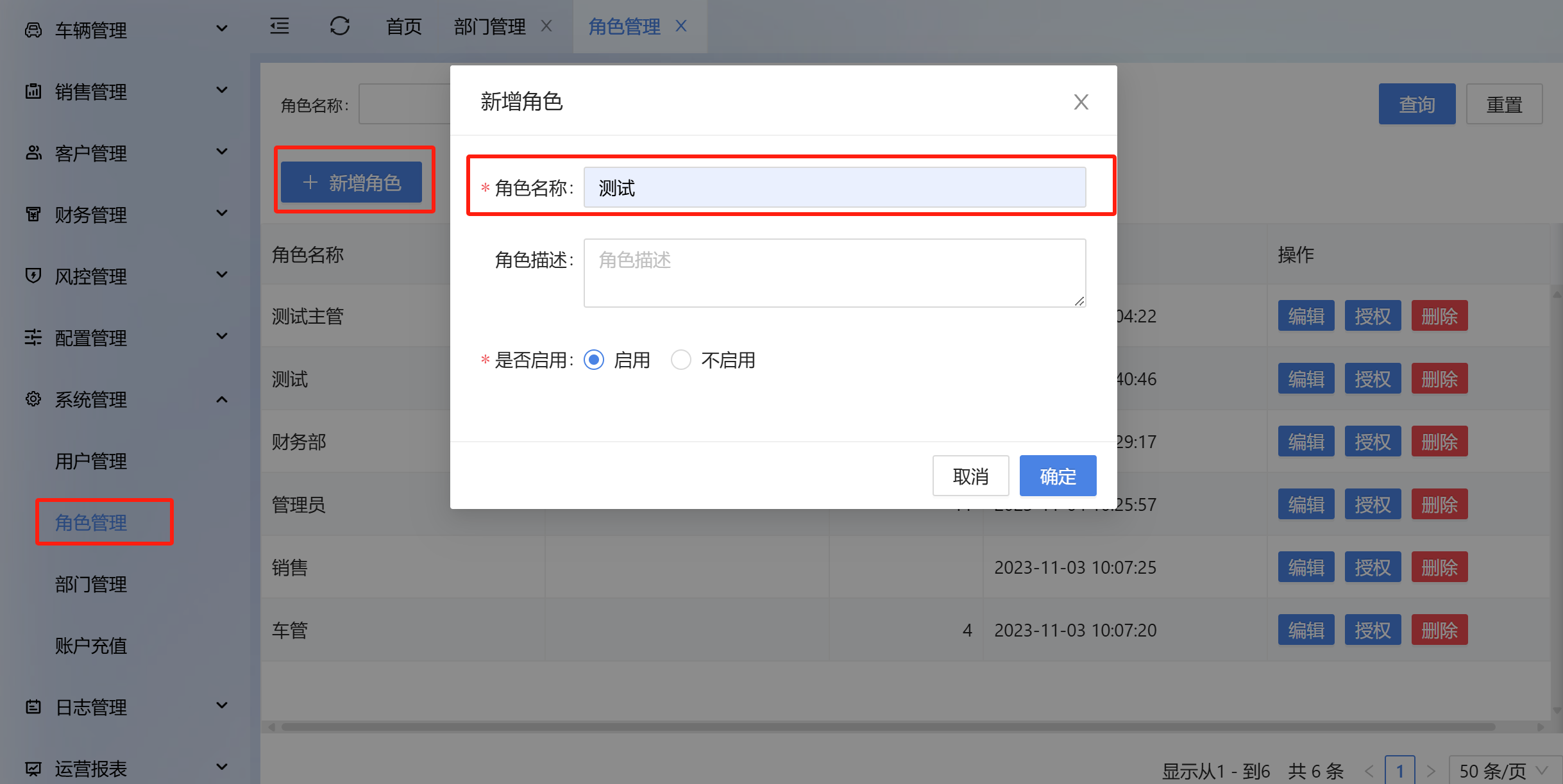Image resolution: width=1563 pixels, height=784 pixels.
Task: Open 用户管理 in the sidebar
Action: (x=91, y=461)
